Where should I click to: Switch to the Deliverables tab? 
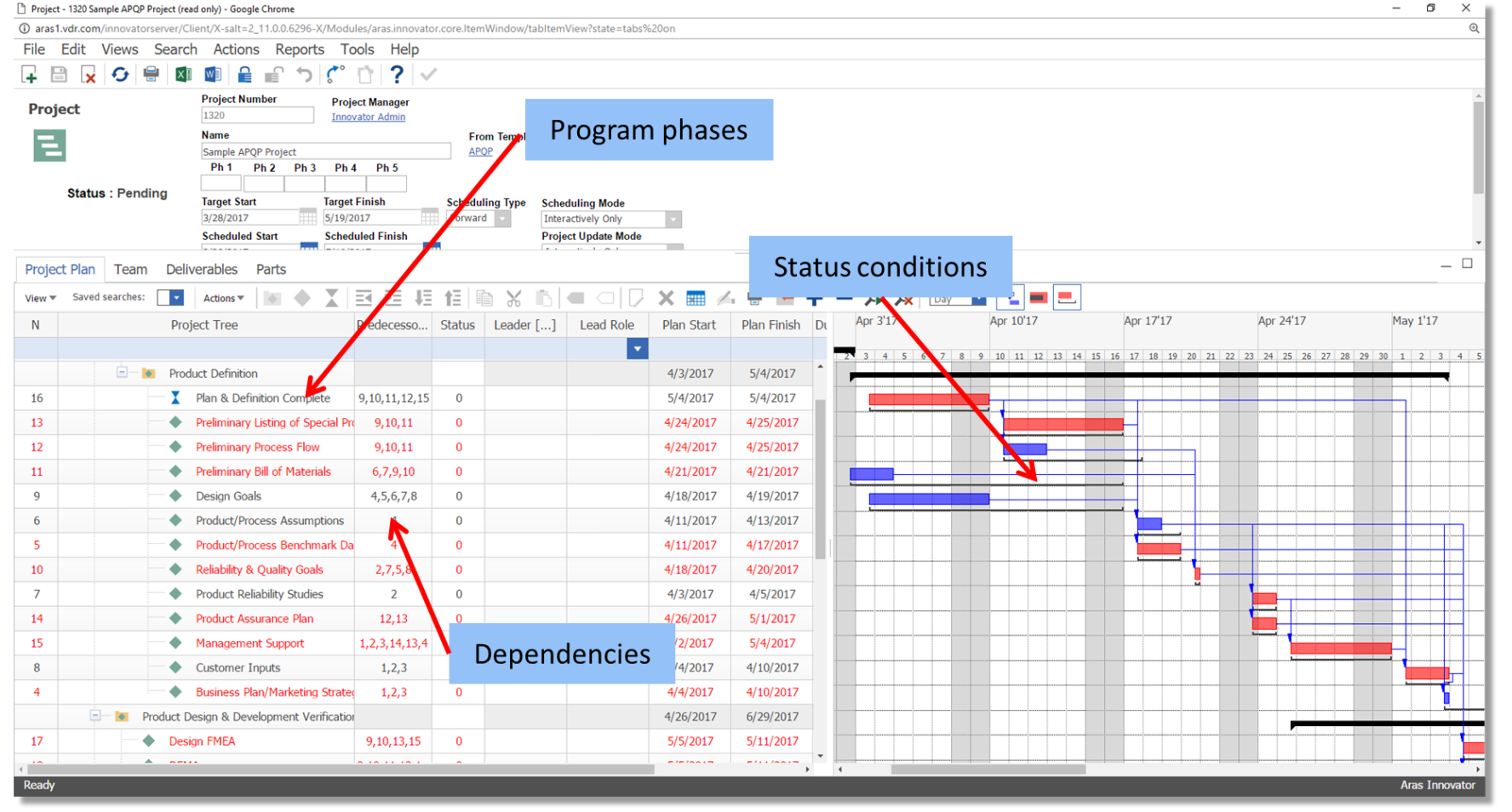[202, 269]
